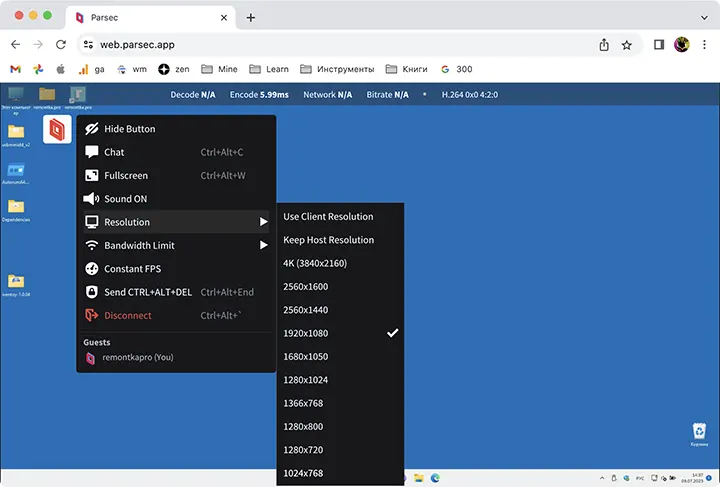Screen dimensions: 720x487
Task: Expand the Resolution submenu arrow
Action: 264,222
